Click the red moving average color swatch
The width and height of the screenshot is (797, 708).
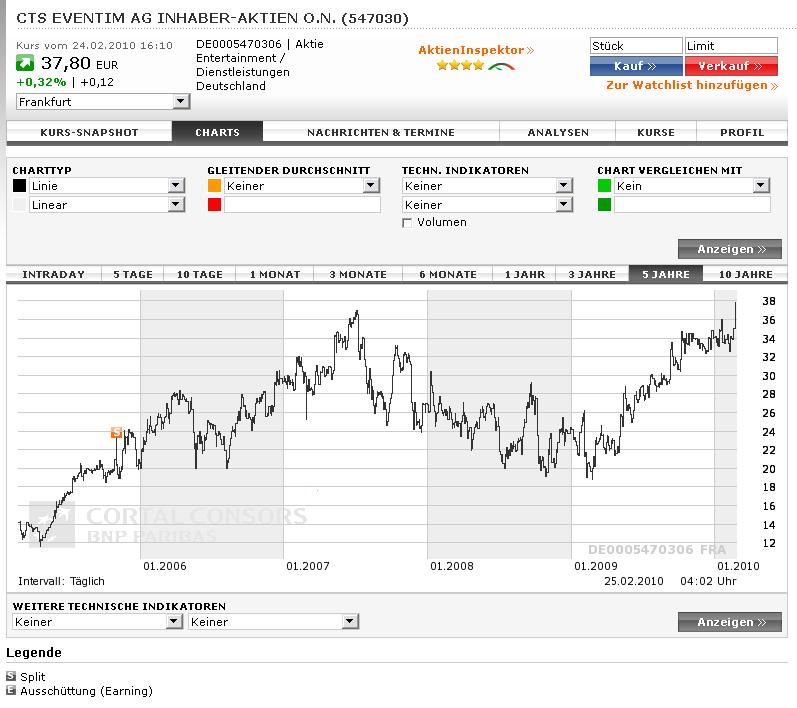point(214,204)
